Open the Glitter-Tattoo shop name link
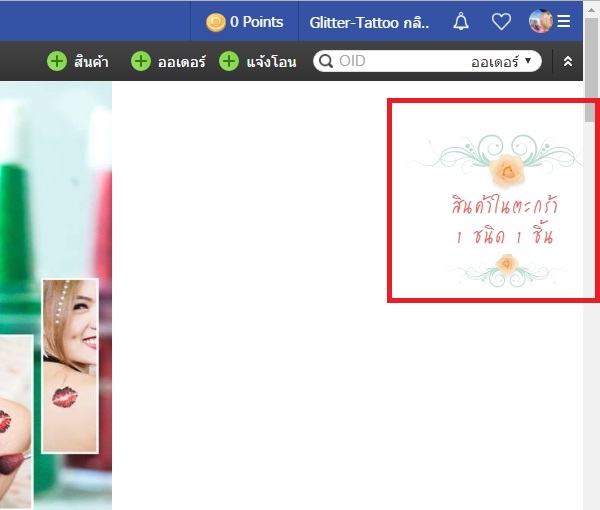 [x=369, y=23]
